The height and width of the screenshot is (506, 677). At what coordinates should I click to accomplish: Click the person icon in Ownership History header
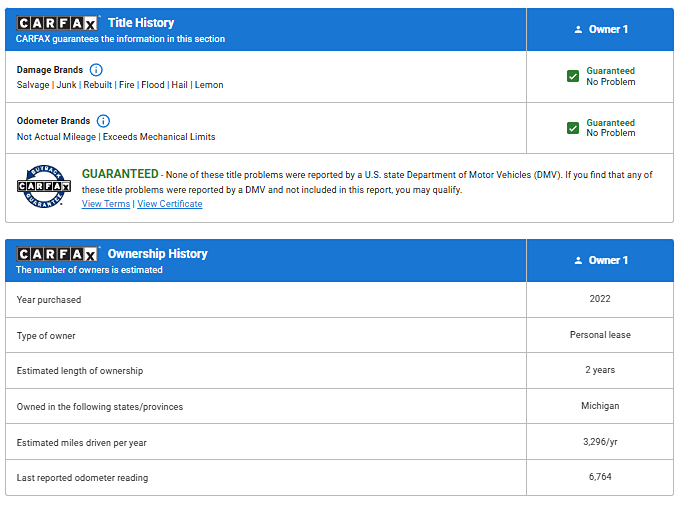pos(578,261)
